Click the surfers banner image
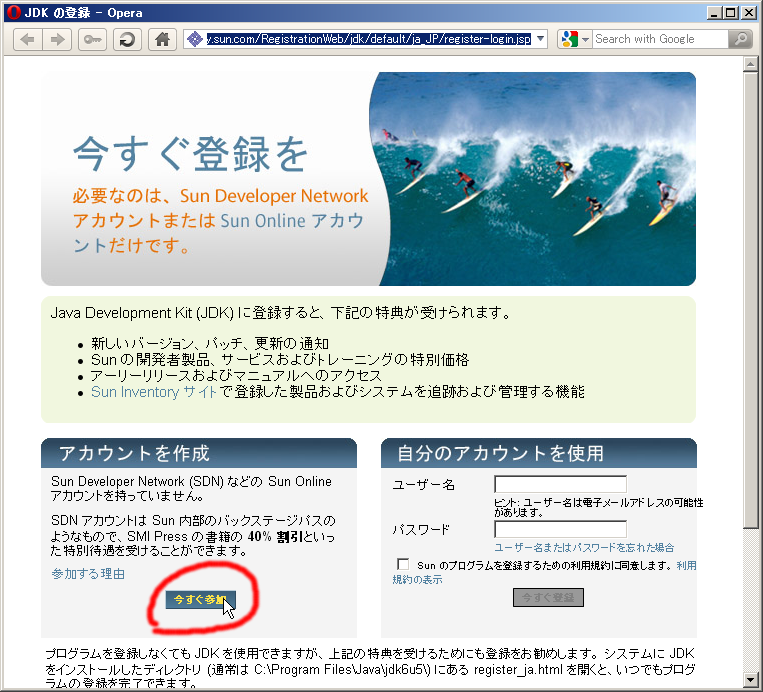Image resolution: width=763 pixels, height=692 pixels. pyautogui.click(x=532, y=179)
